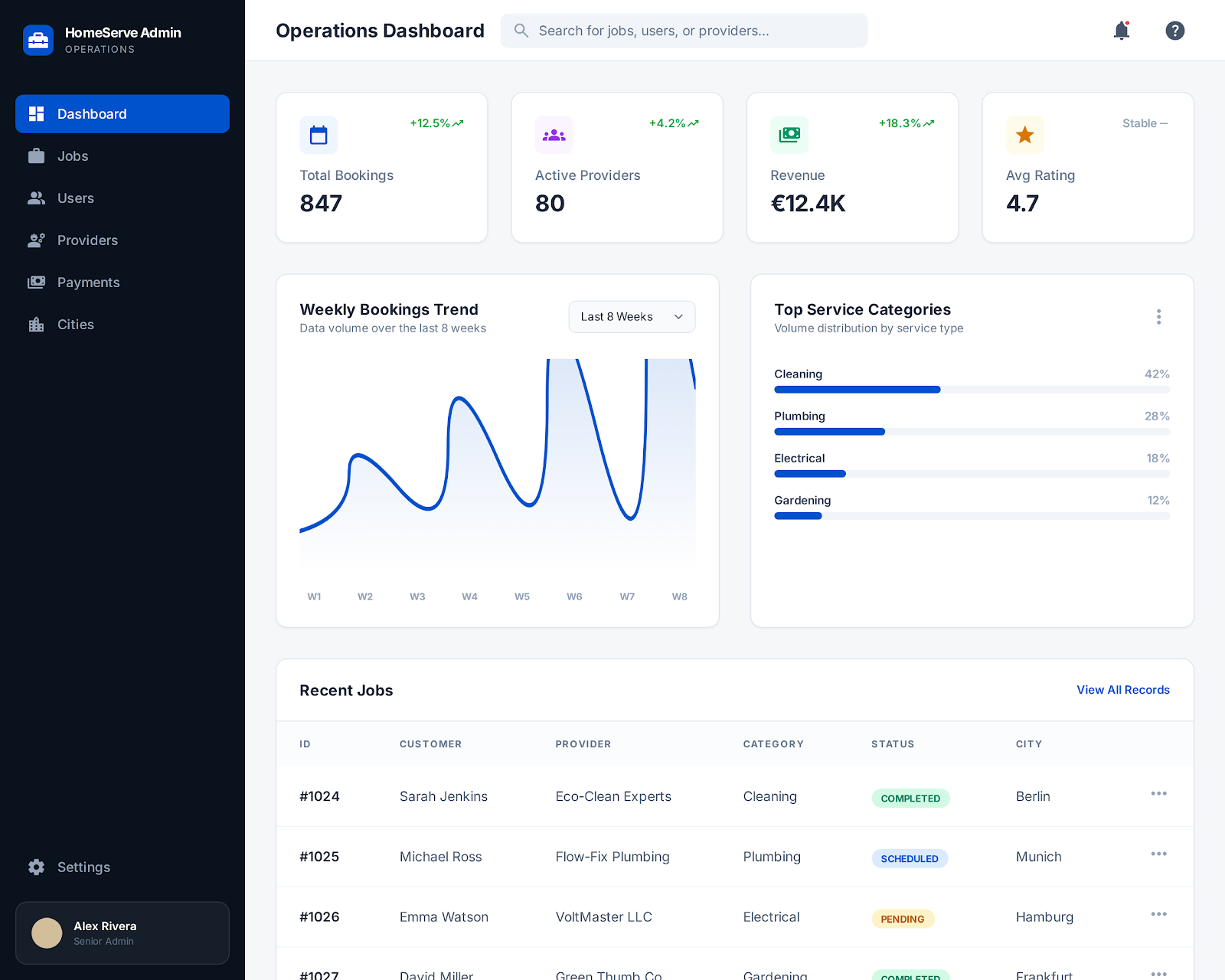
Task: Expand actions menu for job #1025
Action: 1158,854
